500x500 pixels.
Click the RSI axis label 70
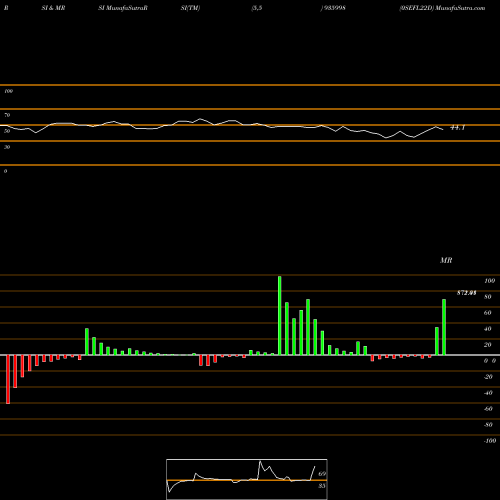[x=7, y=115]
